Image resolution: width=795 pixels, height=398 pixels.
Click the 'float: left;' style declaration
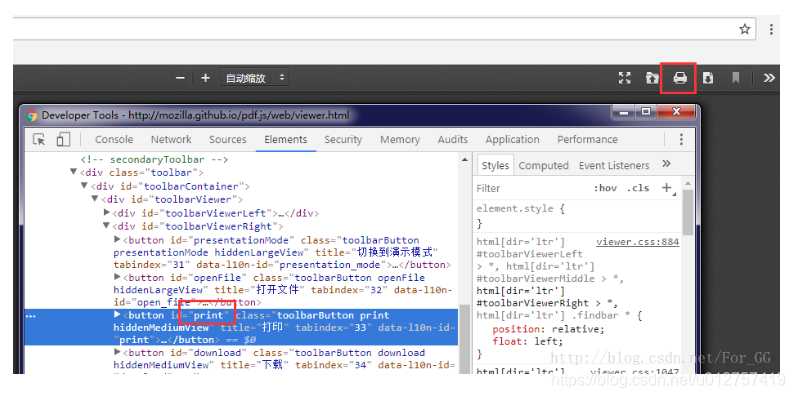527,341
